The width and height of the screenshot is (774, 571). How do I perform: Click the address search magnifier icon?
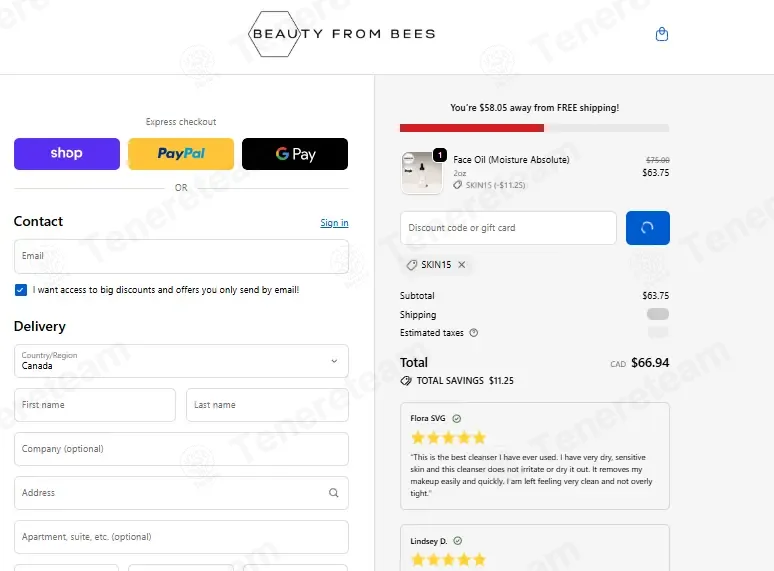tap(334, 493)
